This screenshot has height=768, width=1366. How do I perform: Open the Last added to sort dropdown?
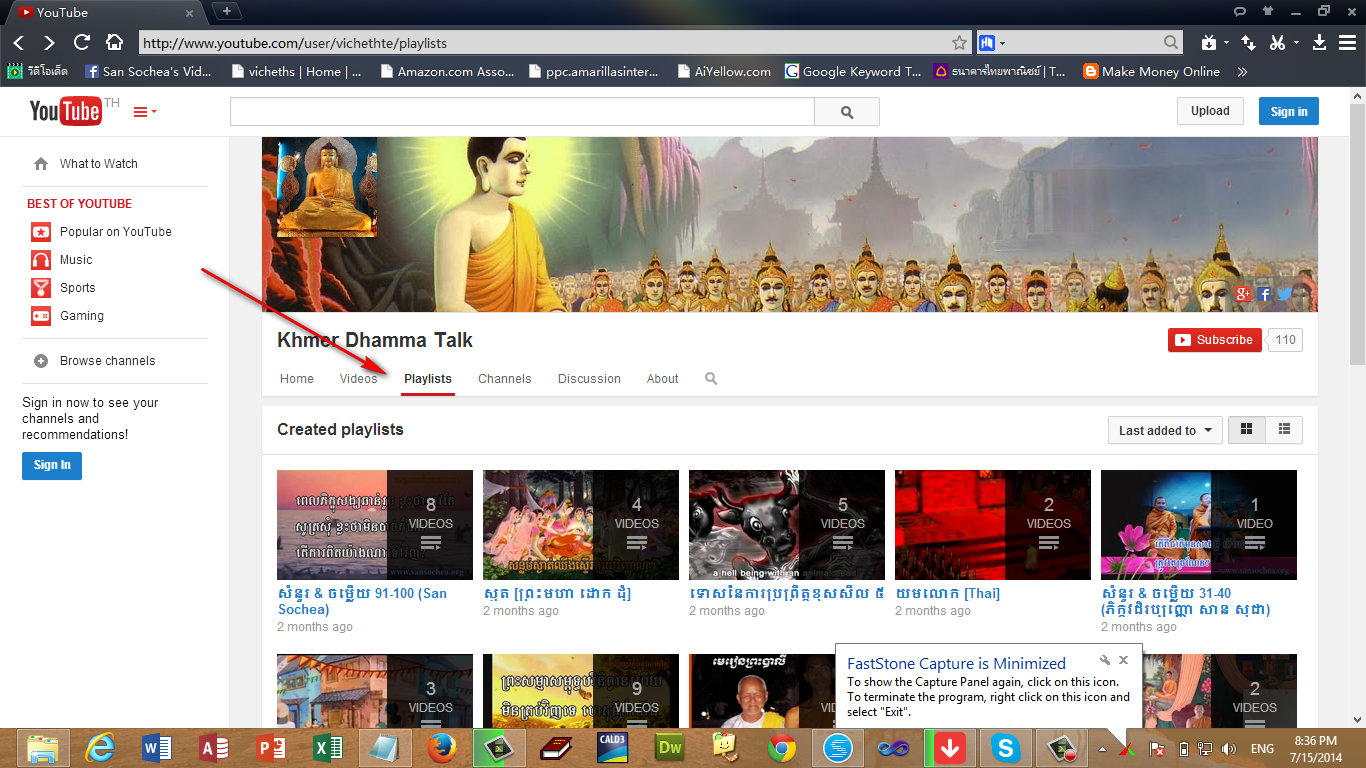pyautogui.click(x=1165, y=430)
